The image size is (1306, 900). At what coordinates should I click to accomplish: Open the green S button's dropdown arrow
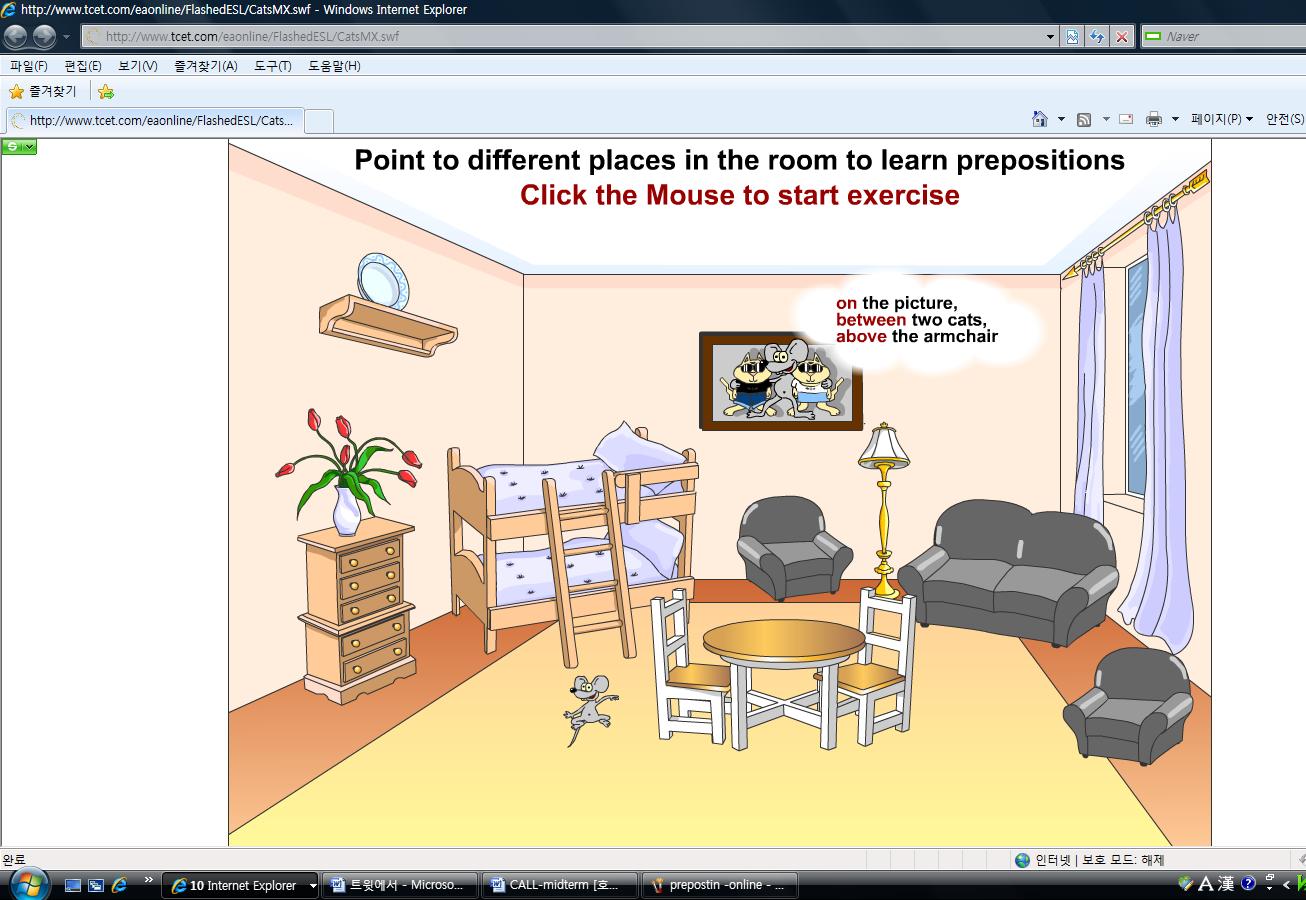[x=29, y=146]
